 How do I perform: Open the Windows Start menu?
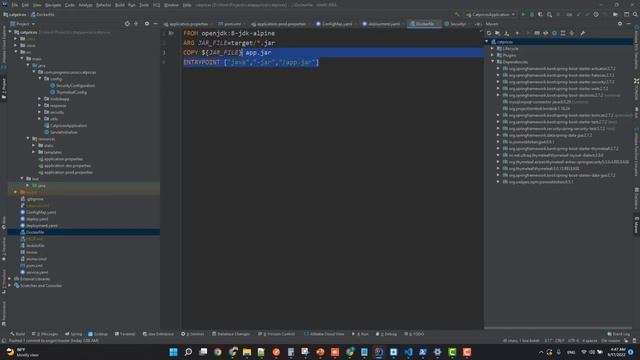click(x=173, y=352)
